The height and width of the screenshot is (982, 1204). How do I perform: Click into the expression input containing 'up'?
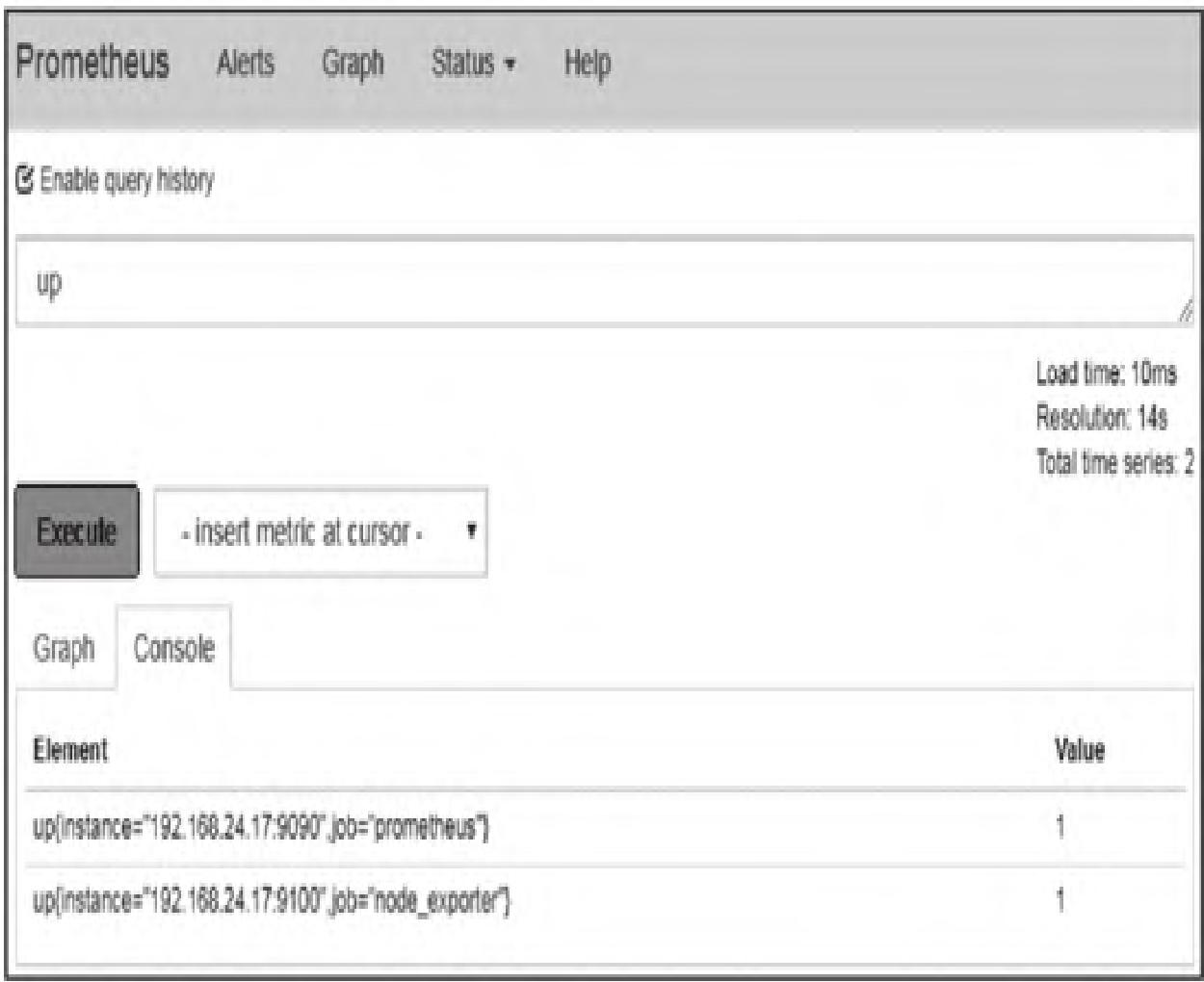click(x=578, y=283)
